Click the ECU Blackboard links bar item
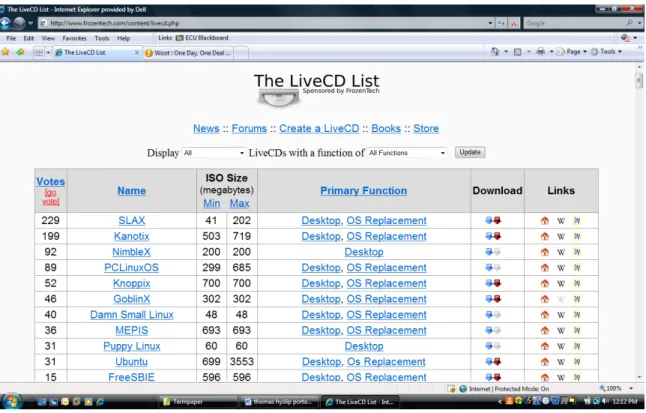 202,38
